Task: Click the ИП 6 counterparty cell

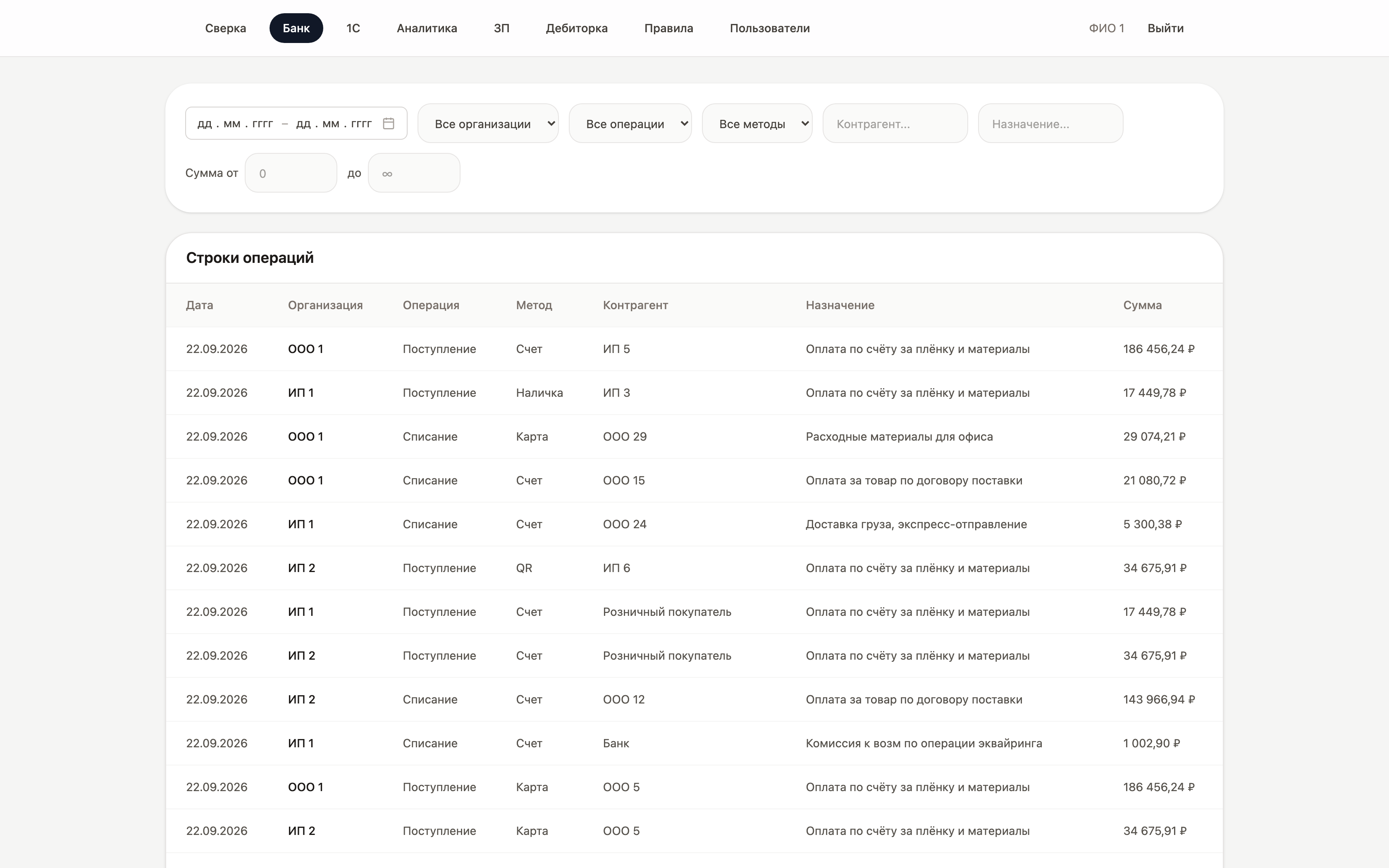Action: pyautogui.click(x=616, y=568)
